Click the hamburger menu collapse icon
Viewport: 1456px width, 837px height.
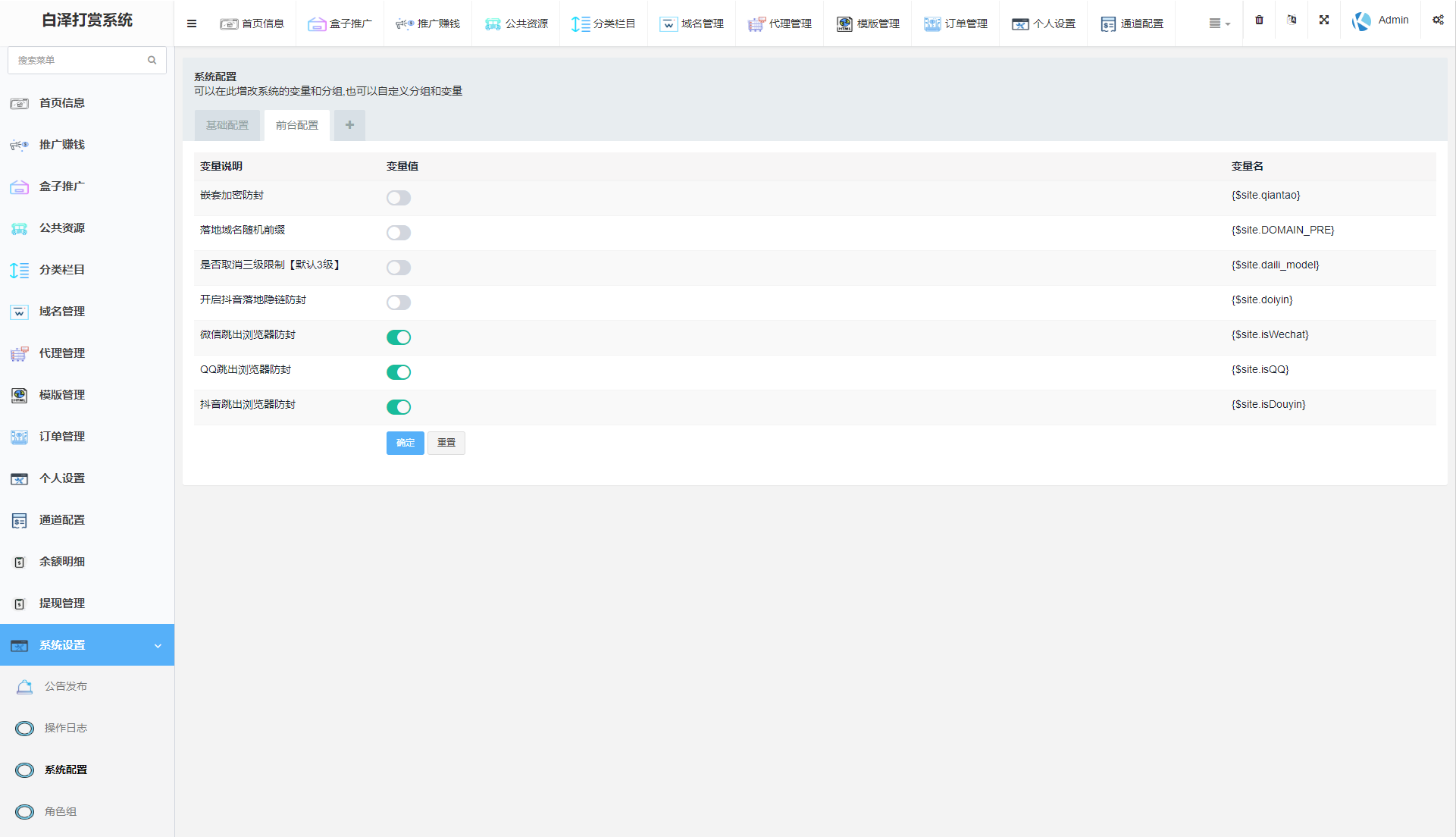tap(192, 24)
